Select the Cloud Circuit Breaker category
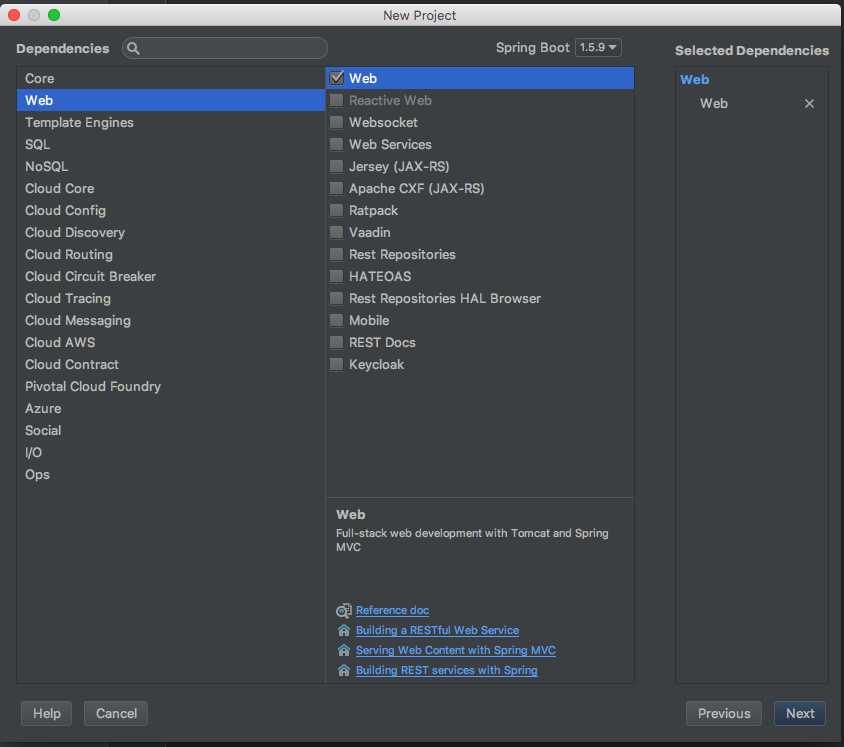This screenshot has width=844, height=747. tap(171, 277)
